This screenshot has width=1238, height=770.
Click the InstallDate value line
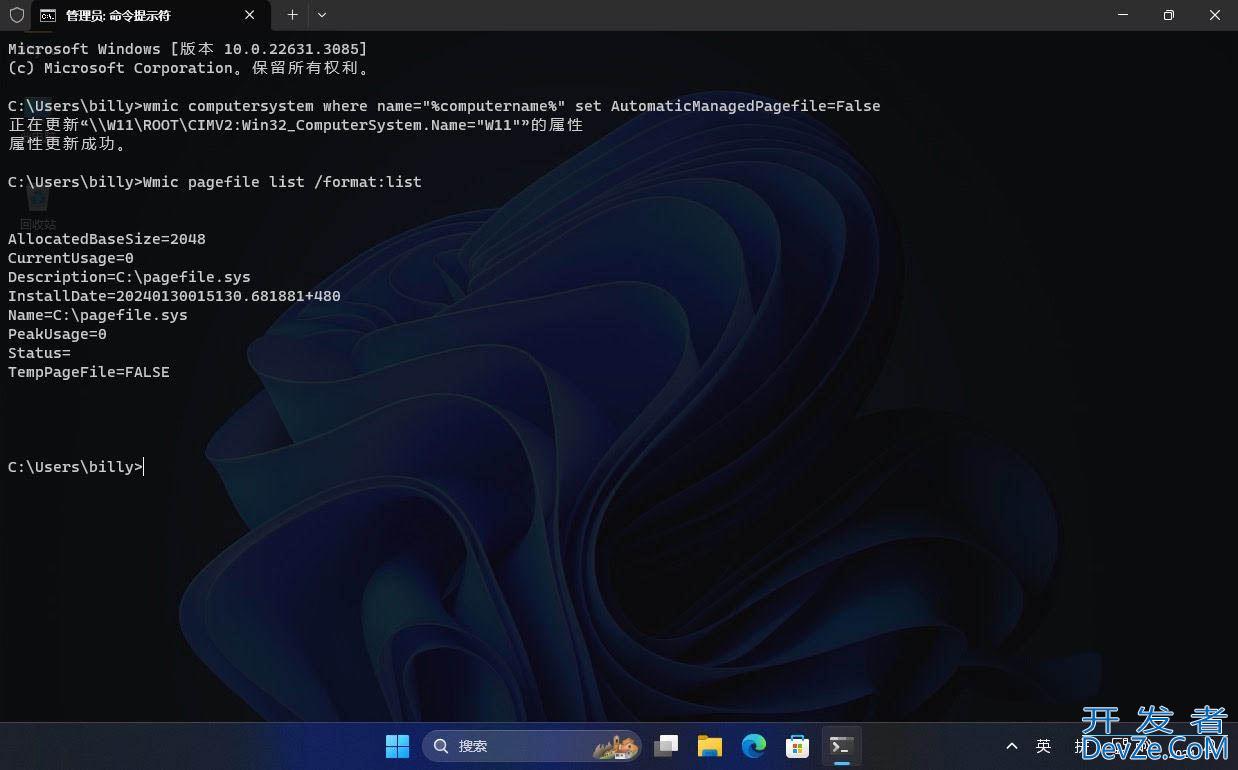coord(174,296)
